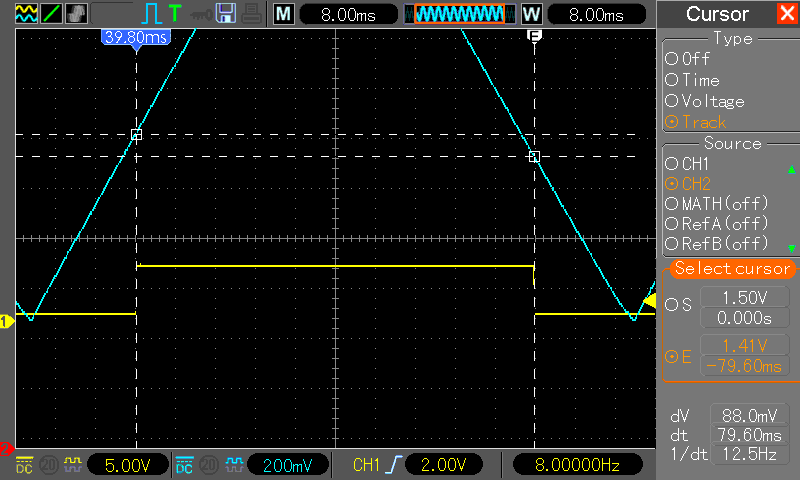Screen dimensions: 800x480
Task: Click the S cursor 1.50V voltage field
Action: 745,297
